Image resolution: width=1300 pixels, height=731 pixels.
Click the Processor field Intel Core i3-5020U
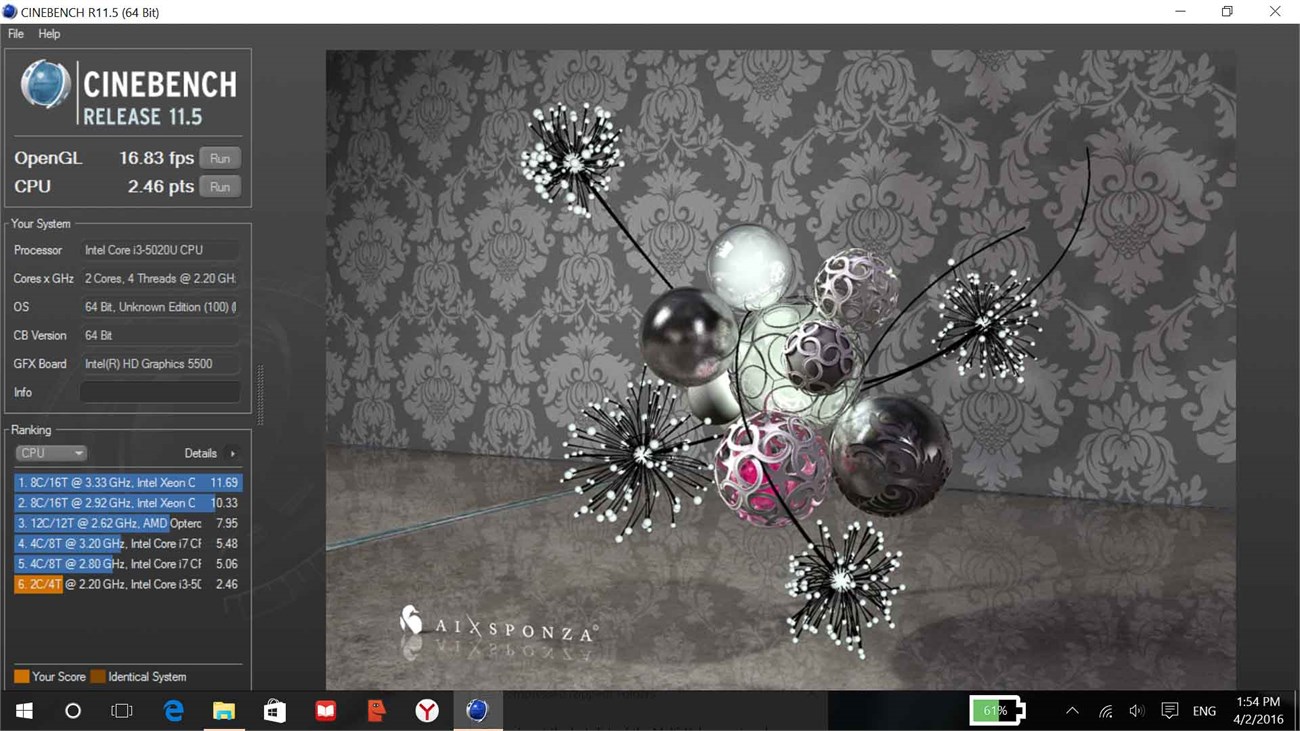tap(160, 250)
